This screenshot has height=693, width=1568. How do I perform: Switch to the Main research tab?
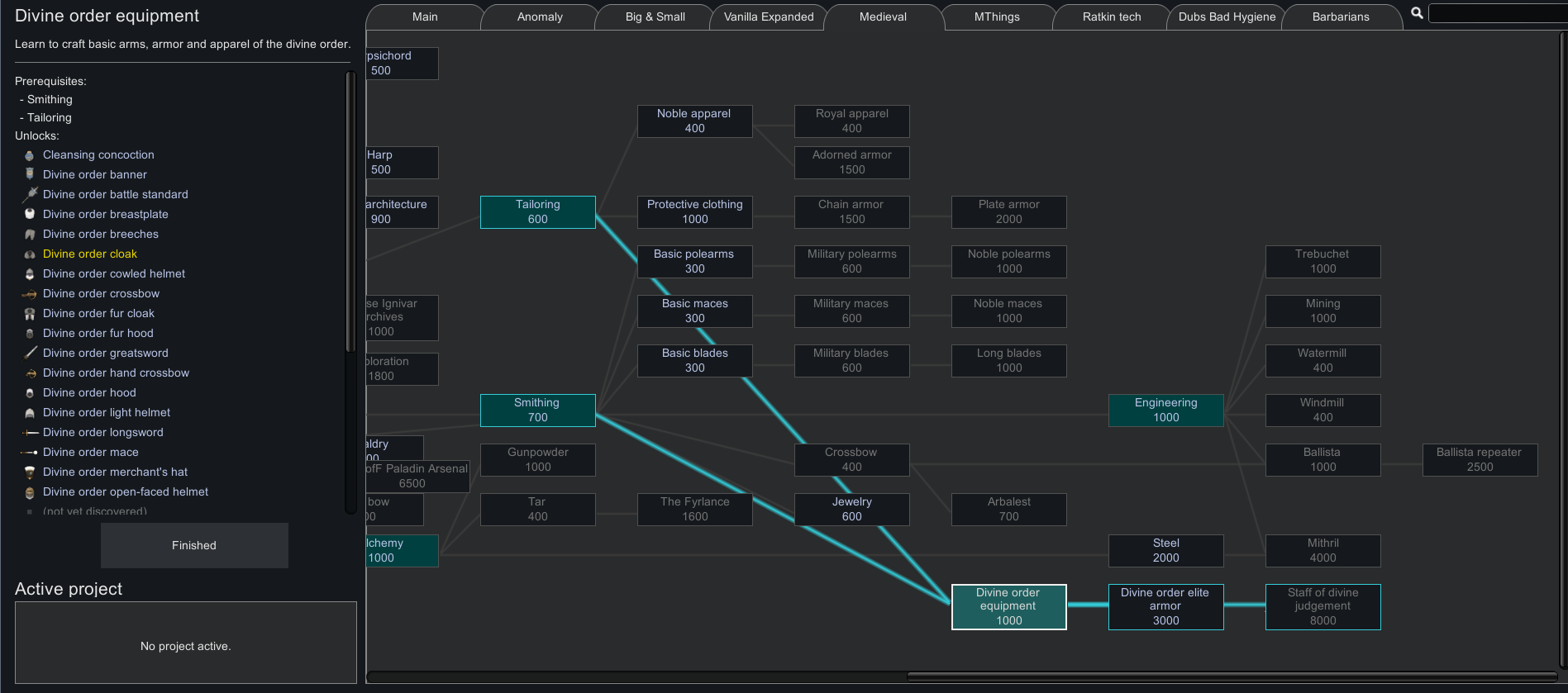pos(425,17)
